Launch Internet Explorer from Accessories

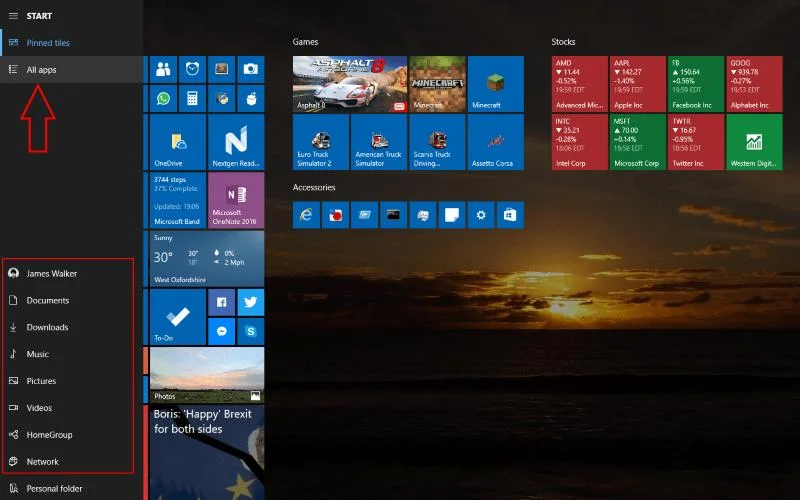tap(306, 215)
